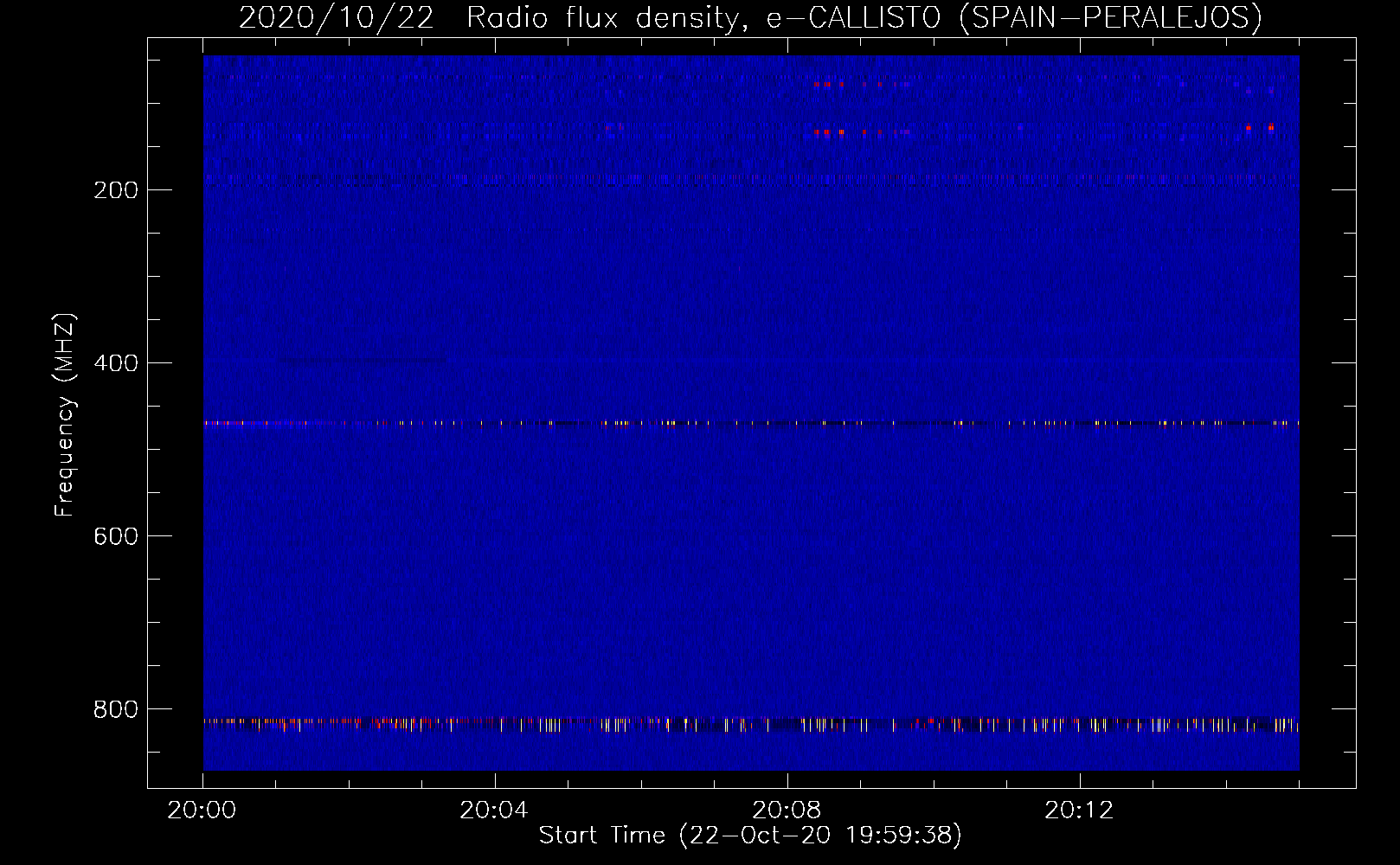Click the 800 frequency tick label

click(x=115, y=709)
